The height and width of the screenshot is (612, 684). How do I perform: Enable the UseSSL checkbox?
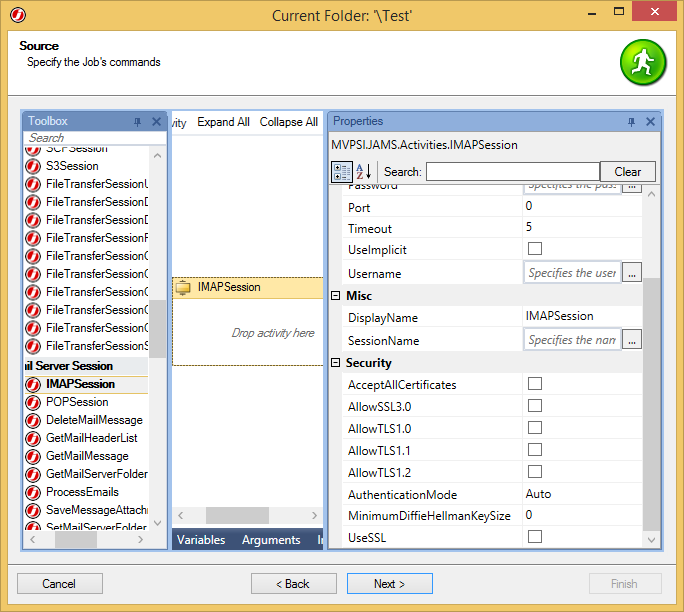tap(535, 537)
